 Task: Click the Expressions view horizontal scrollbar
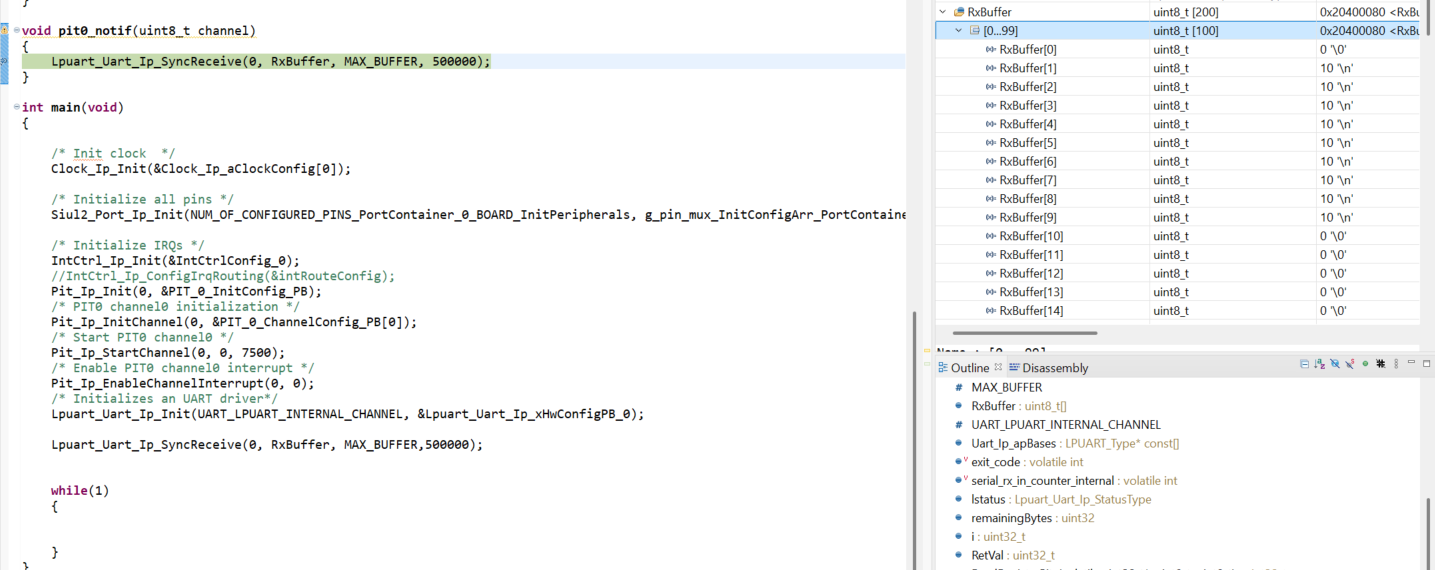(1025, 333)
